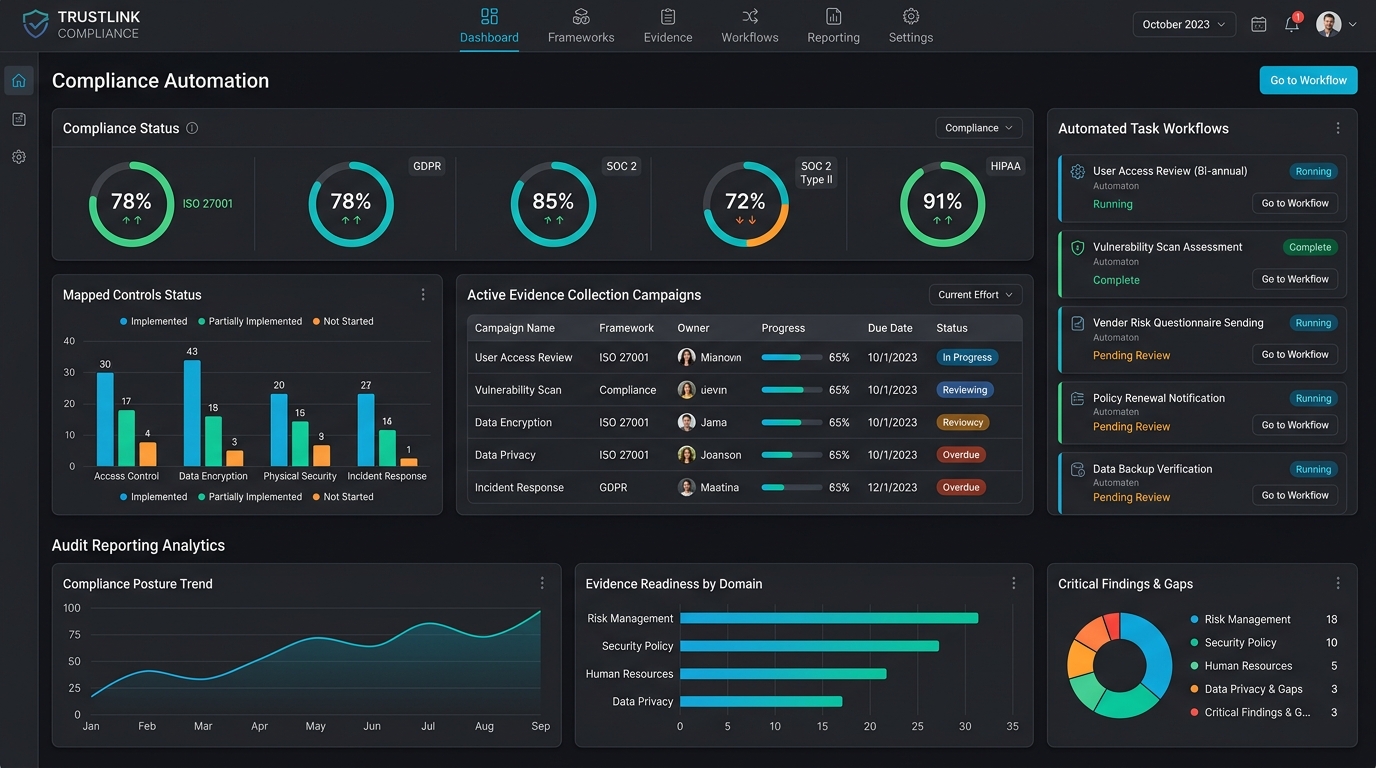This screenshot has height=768, width=1376.
Task: Click the Vulnerability Scan Assessment shield icon
Action: (x=1077, y=247)
